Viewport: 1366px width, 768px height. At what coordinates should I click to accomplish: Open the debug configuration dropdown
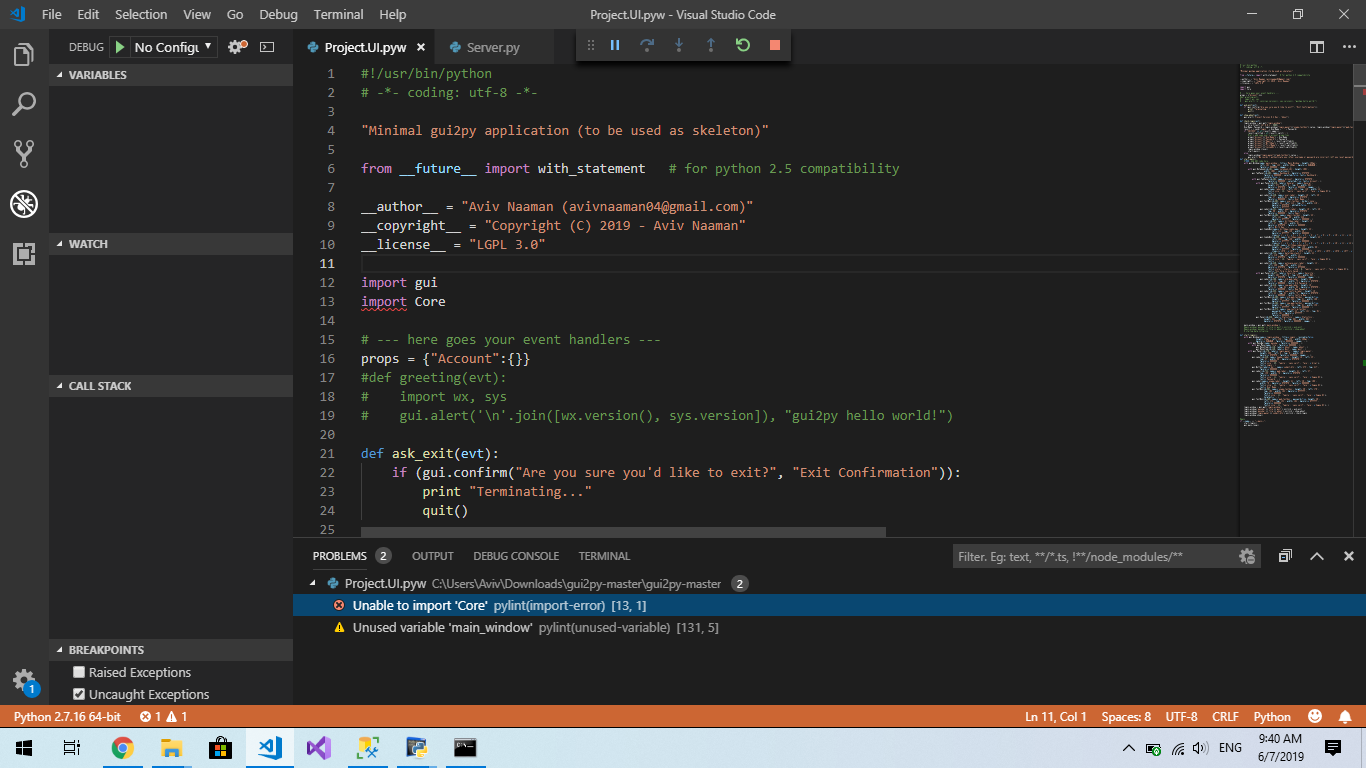tap(174, 47)
